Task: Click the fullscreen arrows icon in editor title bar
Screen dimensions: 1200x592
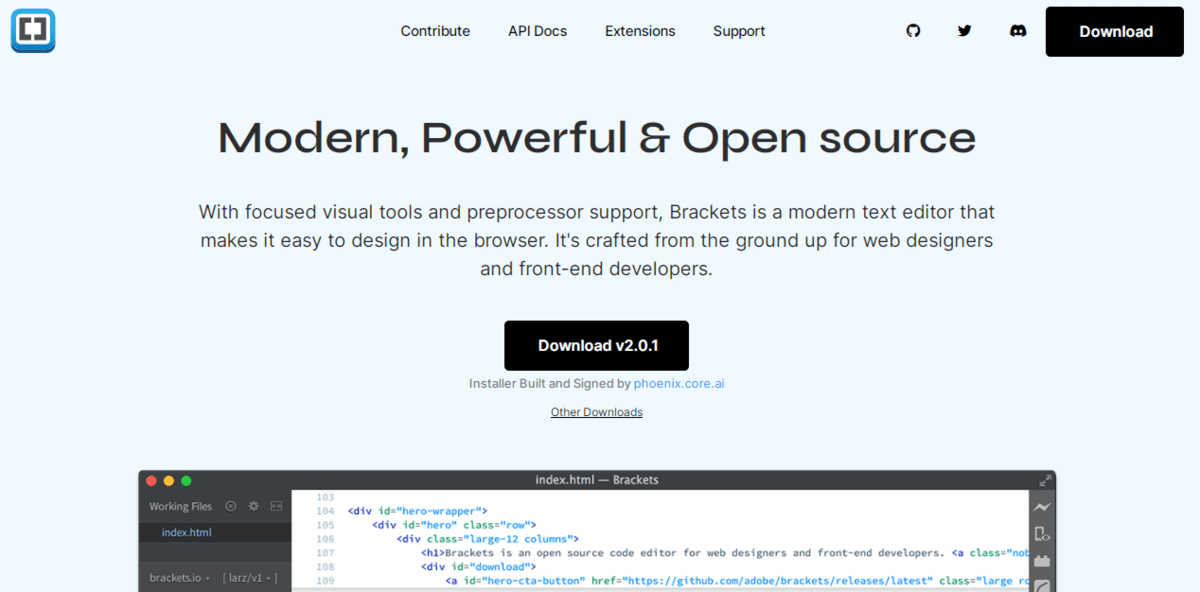Action: 1045,480
